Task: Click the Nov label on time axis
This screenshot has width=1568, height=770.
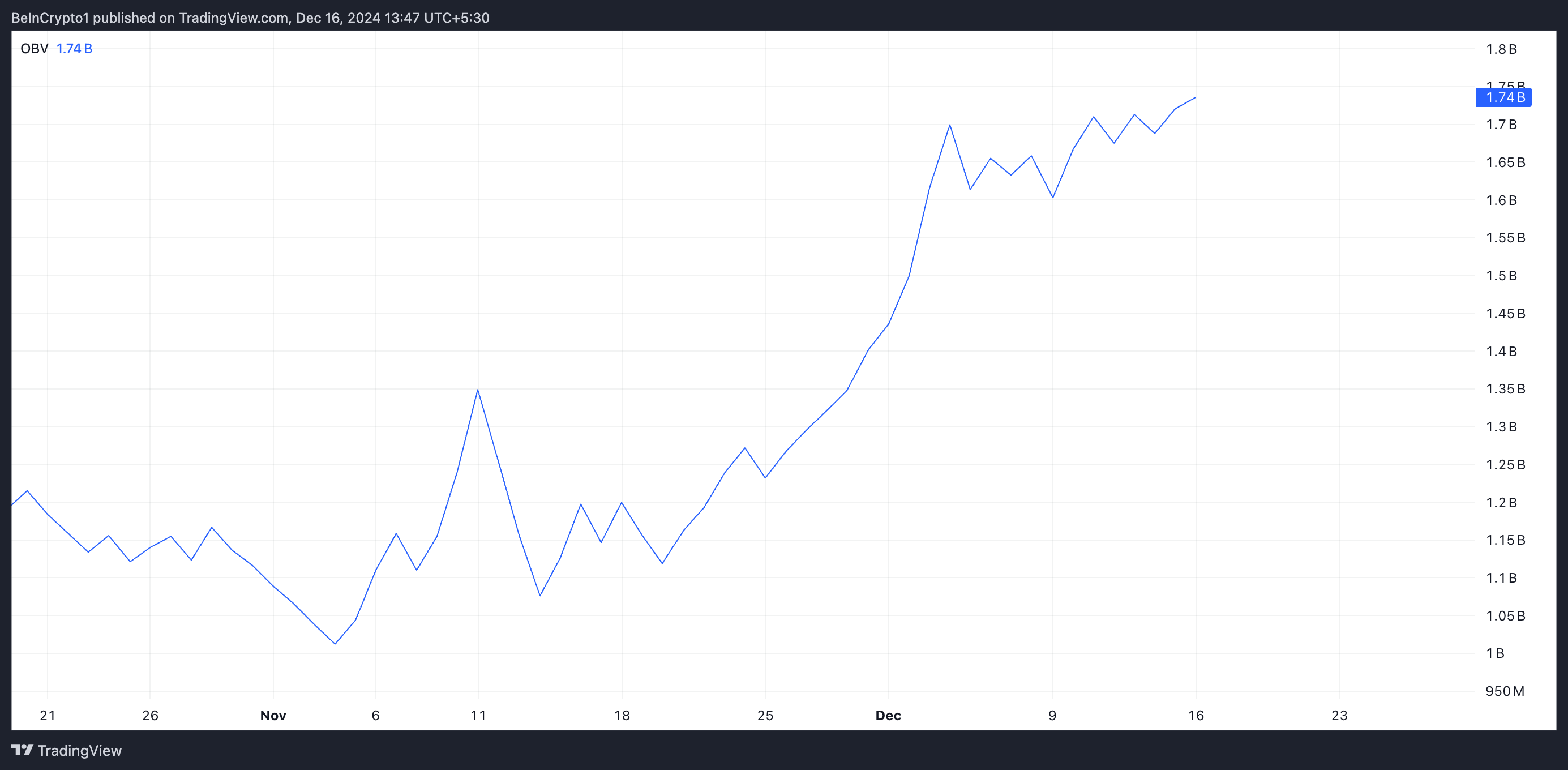Action: click(273, 715)
